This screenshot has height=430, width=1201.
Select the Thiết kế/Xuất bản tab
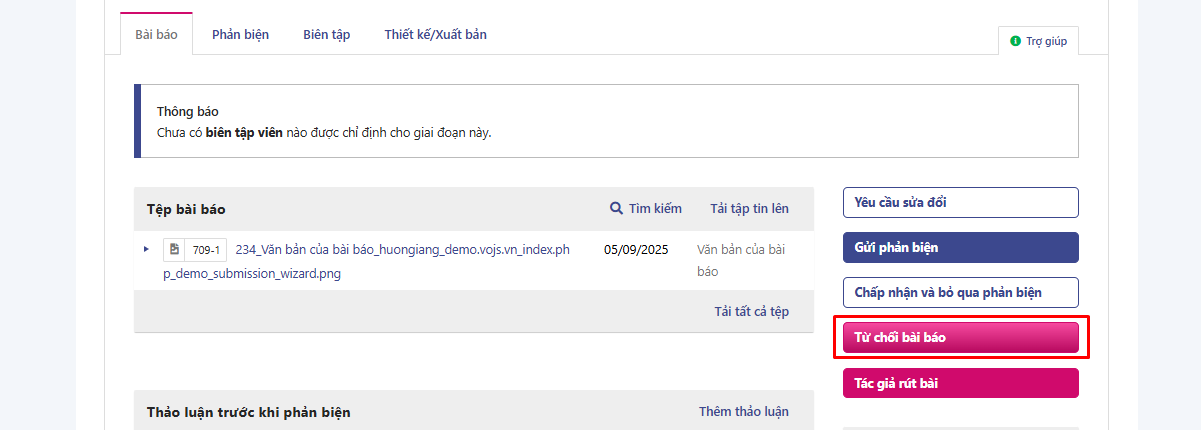click(x=435, y=34)
